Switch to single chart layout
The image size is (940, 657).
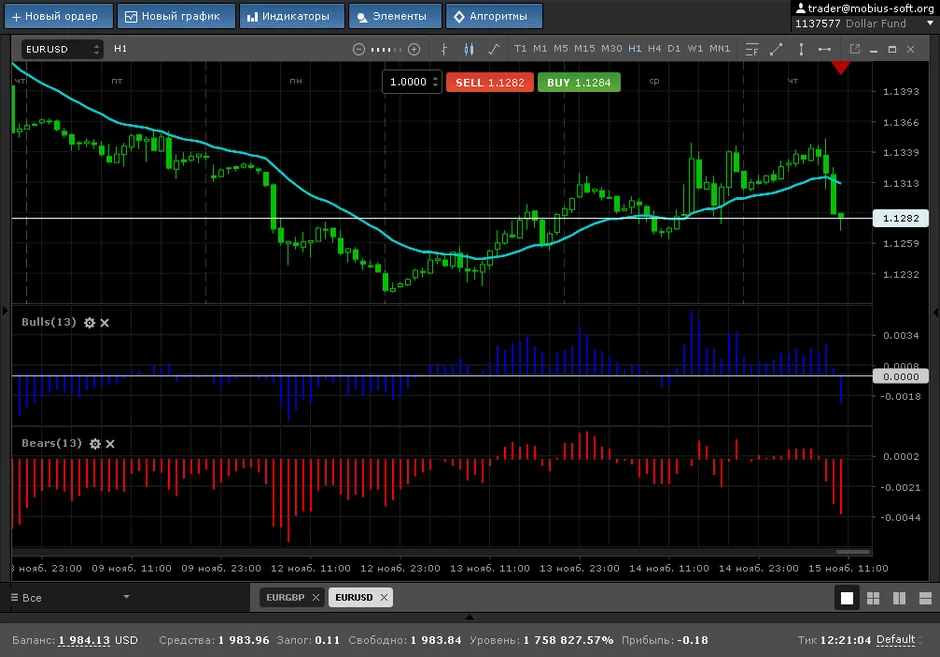[x=847, y=598]
